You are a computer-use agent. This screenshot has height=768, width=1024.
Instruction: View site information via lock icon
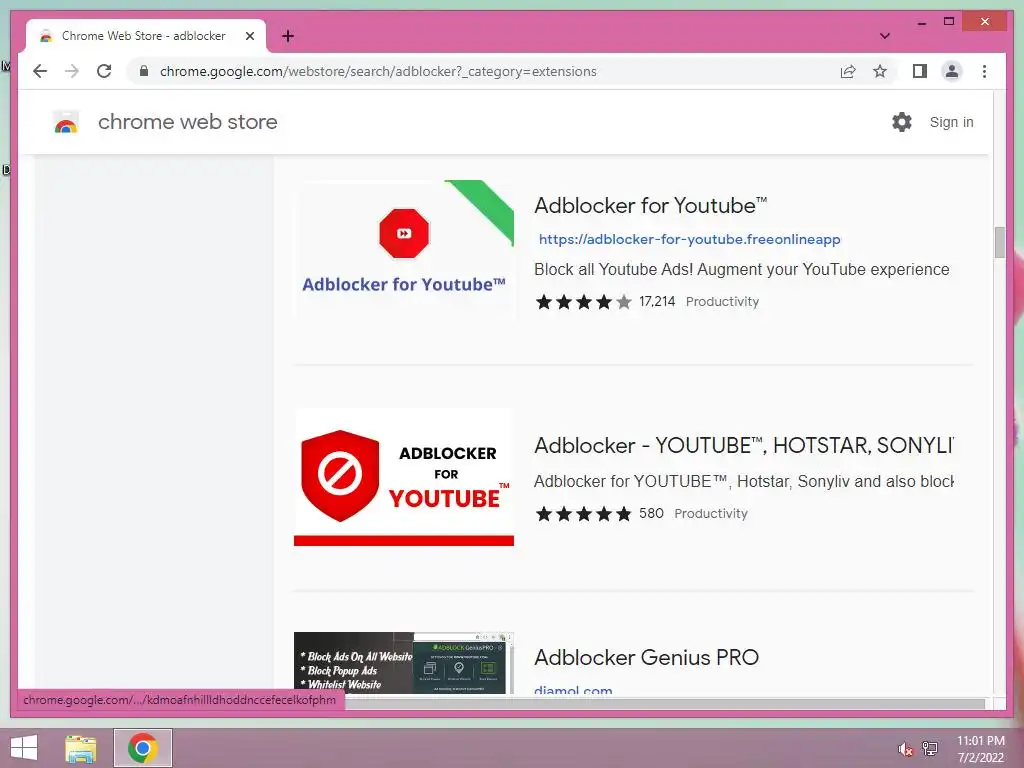(x=144, y=71)
